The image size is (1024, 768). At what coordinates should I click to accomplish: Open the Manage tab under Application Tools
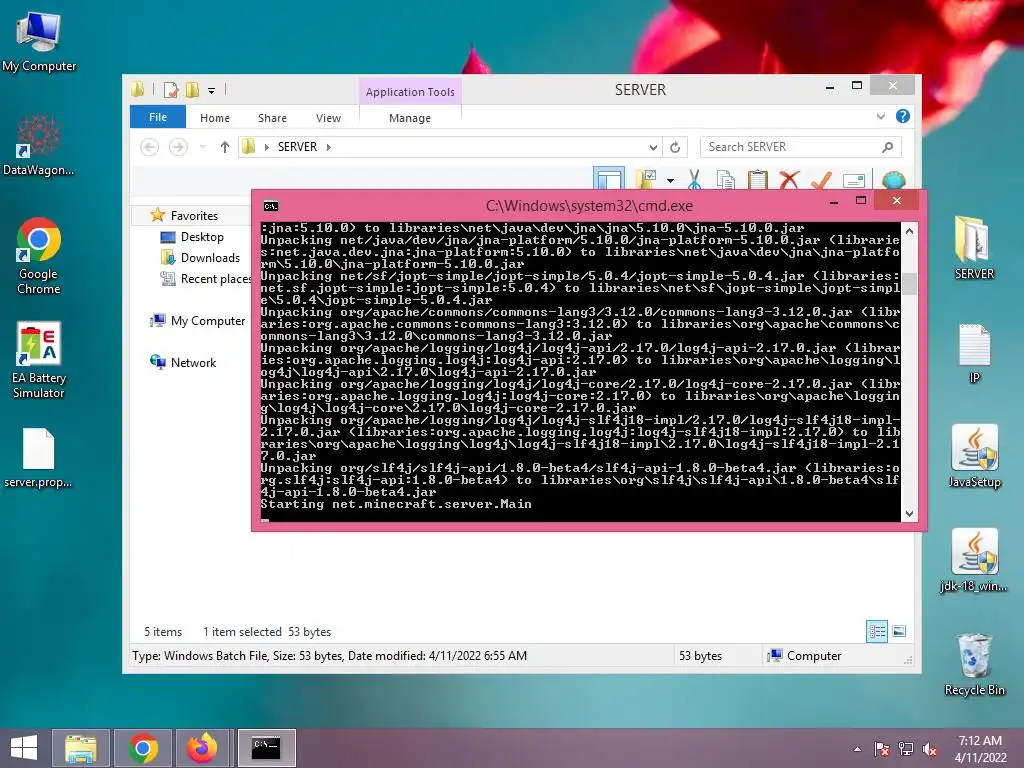click(x=409, y=118)
